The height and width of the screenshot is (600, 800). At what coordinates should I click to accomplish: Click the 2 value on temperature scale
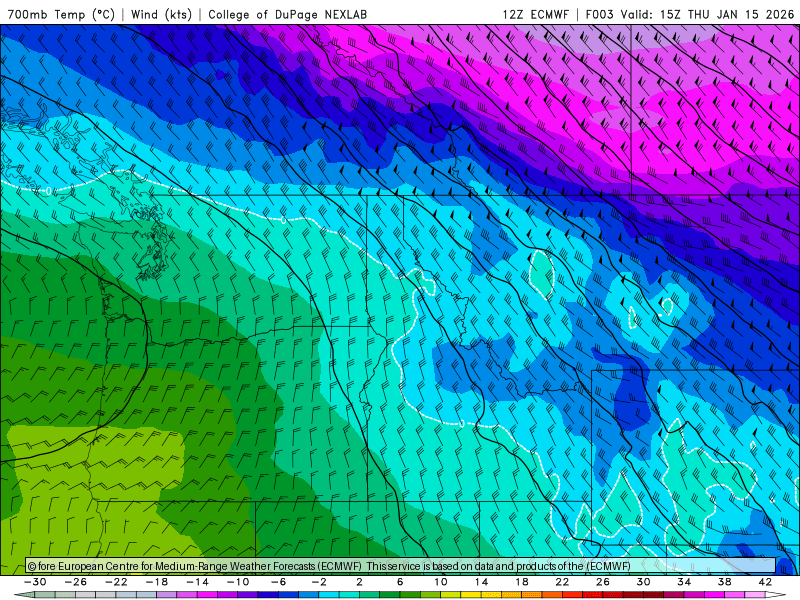(359, 582)
